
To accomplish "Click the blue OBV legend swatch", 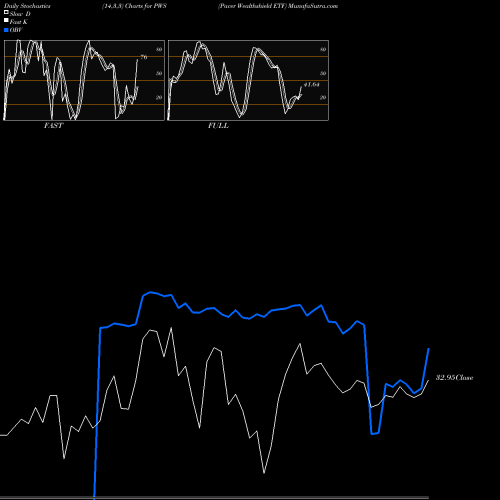I will click(x=6, y=30).
